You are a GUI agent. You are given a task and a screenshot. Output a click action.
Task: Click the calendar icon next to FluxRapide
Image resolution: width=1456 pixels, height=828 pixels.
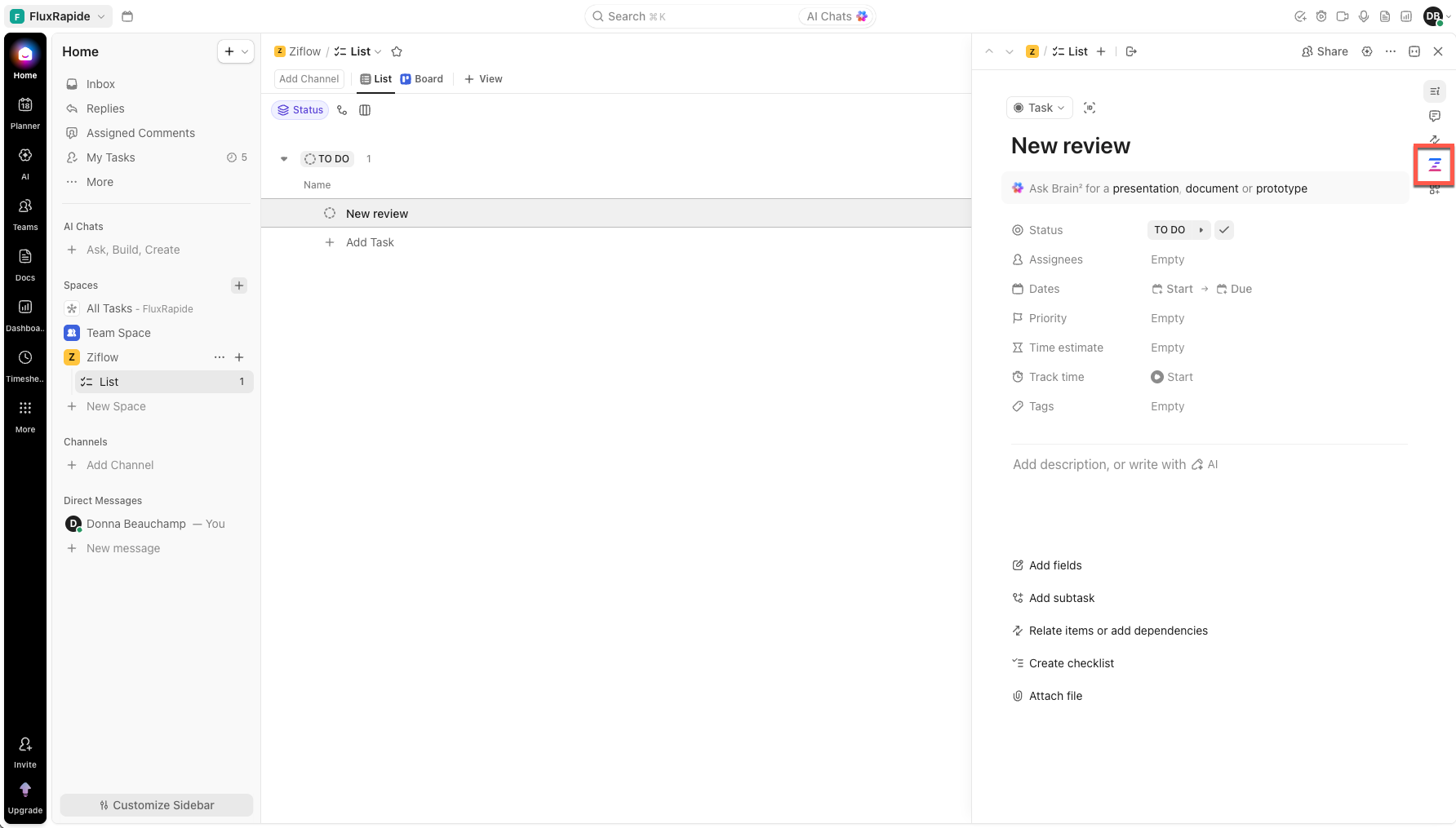coord(127,16)
